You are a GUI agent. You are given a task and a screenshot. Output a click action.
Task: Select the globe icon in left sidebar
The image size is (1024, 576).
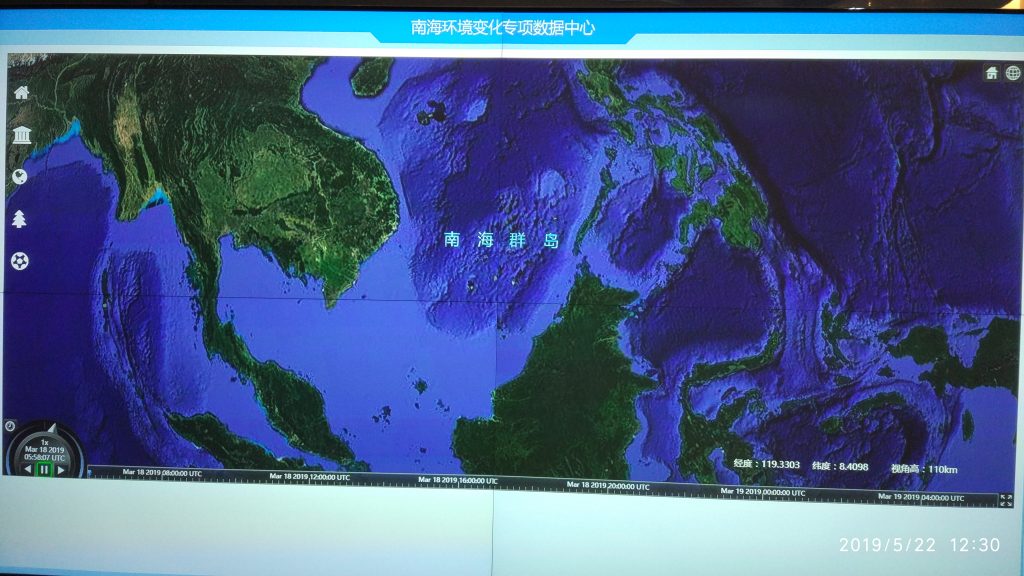coord(20,176)
